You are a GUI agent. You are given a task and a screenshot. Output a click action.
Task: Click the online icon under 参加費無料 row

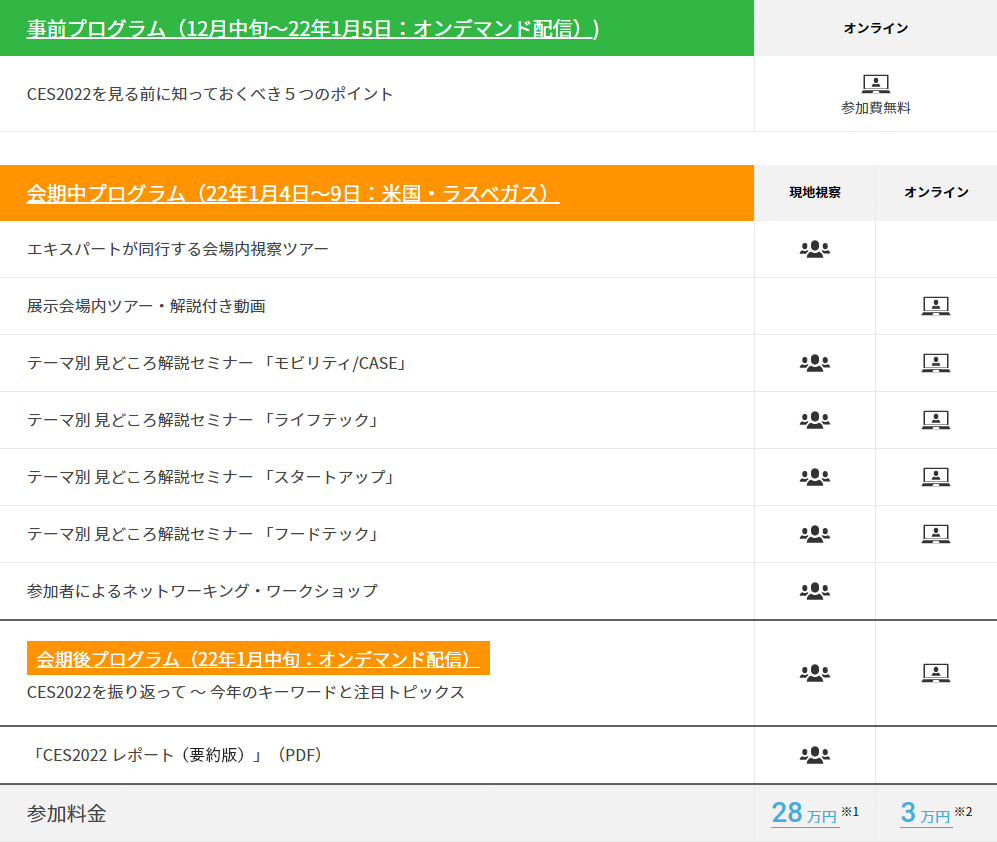(x=875, y=84)
